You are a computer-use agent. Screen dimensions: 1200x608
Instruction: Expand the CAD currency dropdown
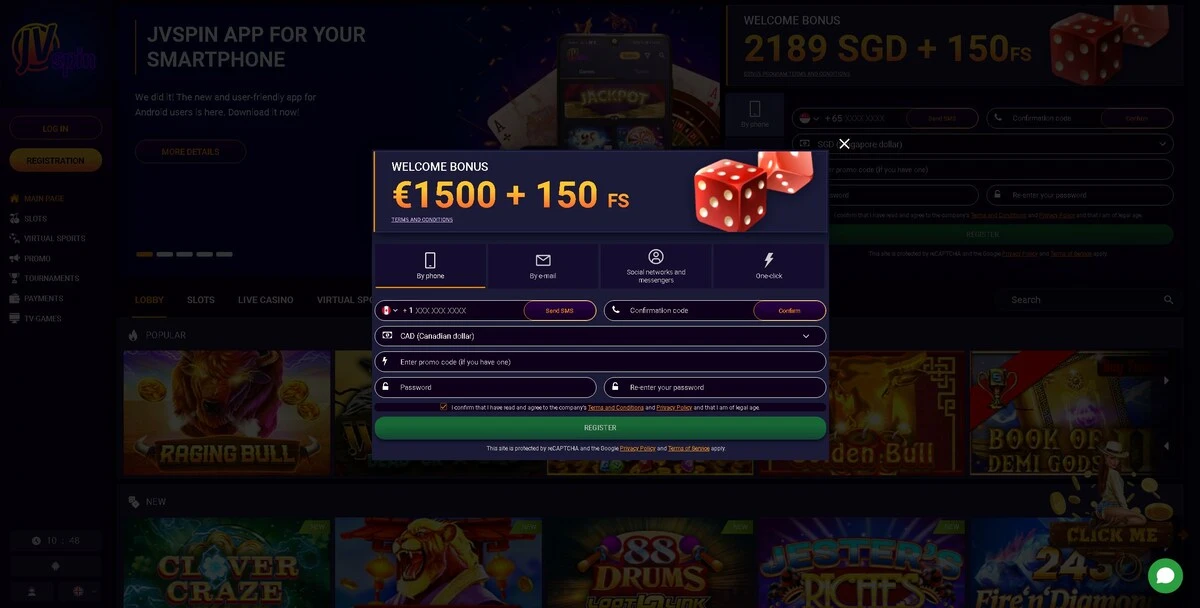(x=600, y=336)
